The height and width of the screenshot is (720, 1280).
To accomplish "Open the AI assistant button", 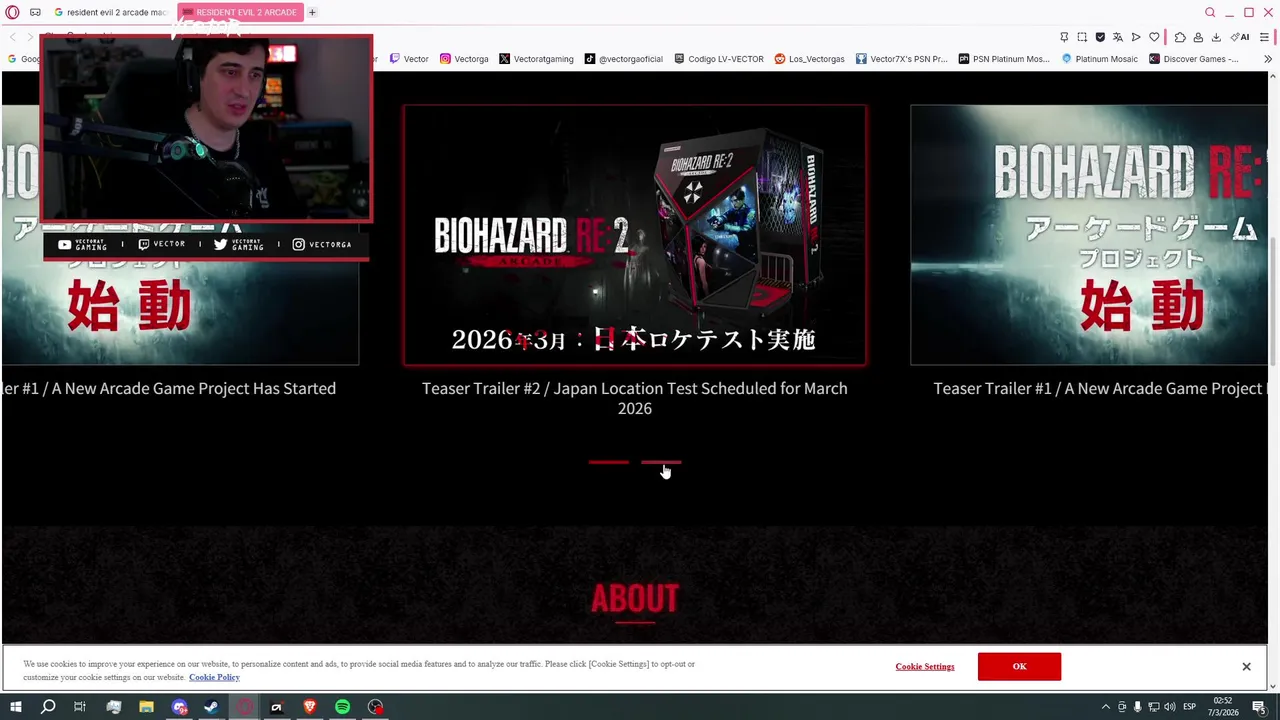I will [x=1240, y=37].
